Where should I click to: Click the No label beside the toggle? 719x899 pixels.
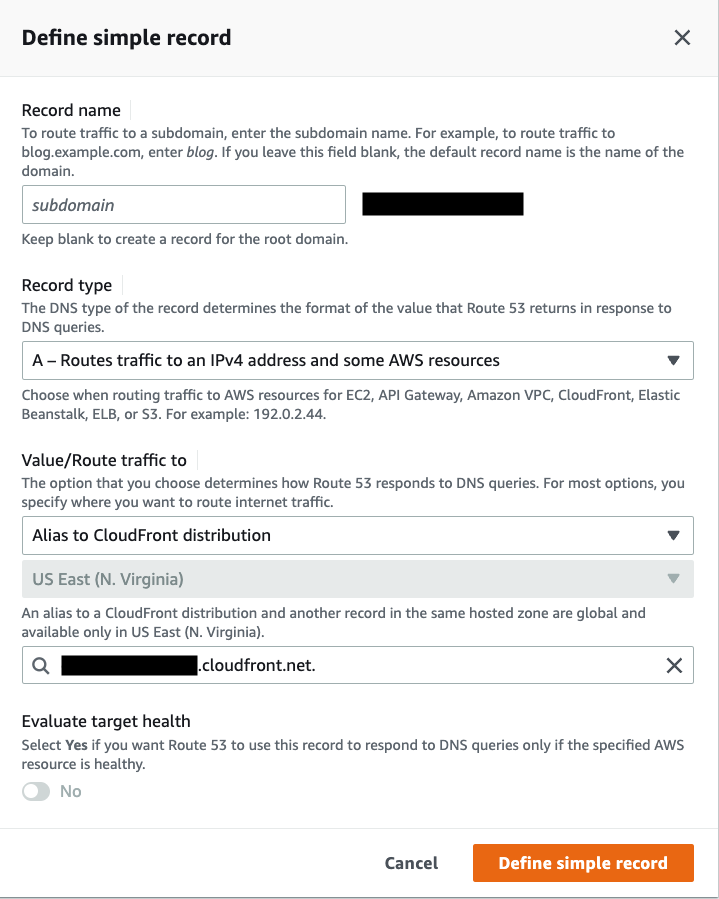pyautogui.click(x=71, y=791)
